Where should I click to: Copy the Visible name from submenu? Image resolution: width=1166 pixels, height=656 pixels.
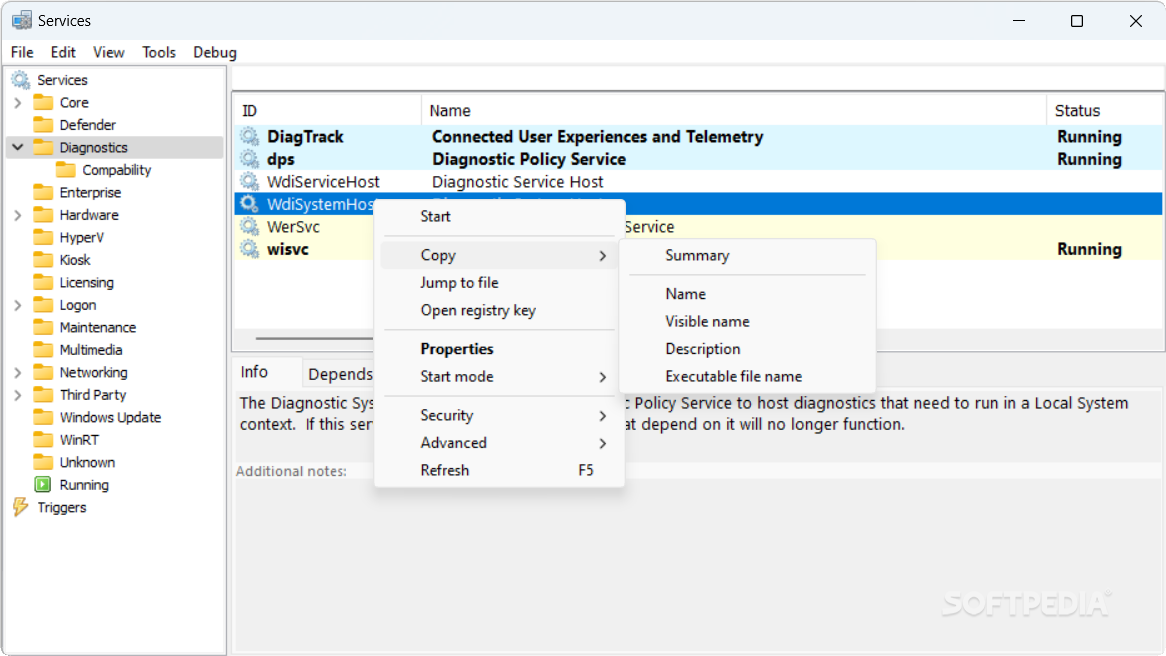747,321
